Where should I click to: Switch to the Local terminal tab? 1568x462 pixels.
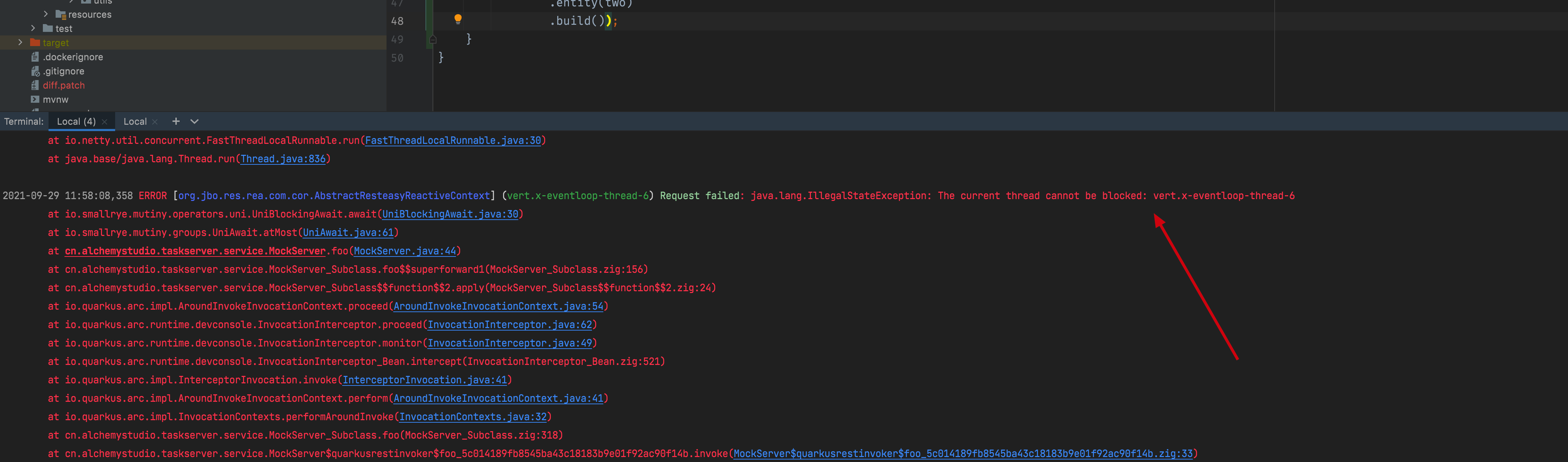[x=135, y=121]
